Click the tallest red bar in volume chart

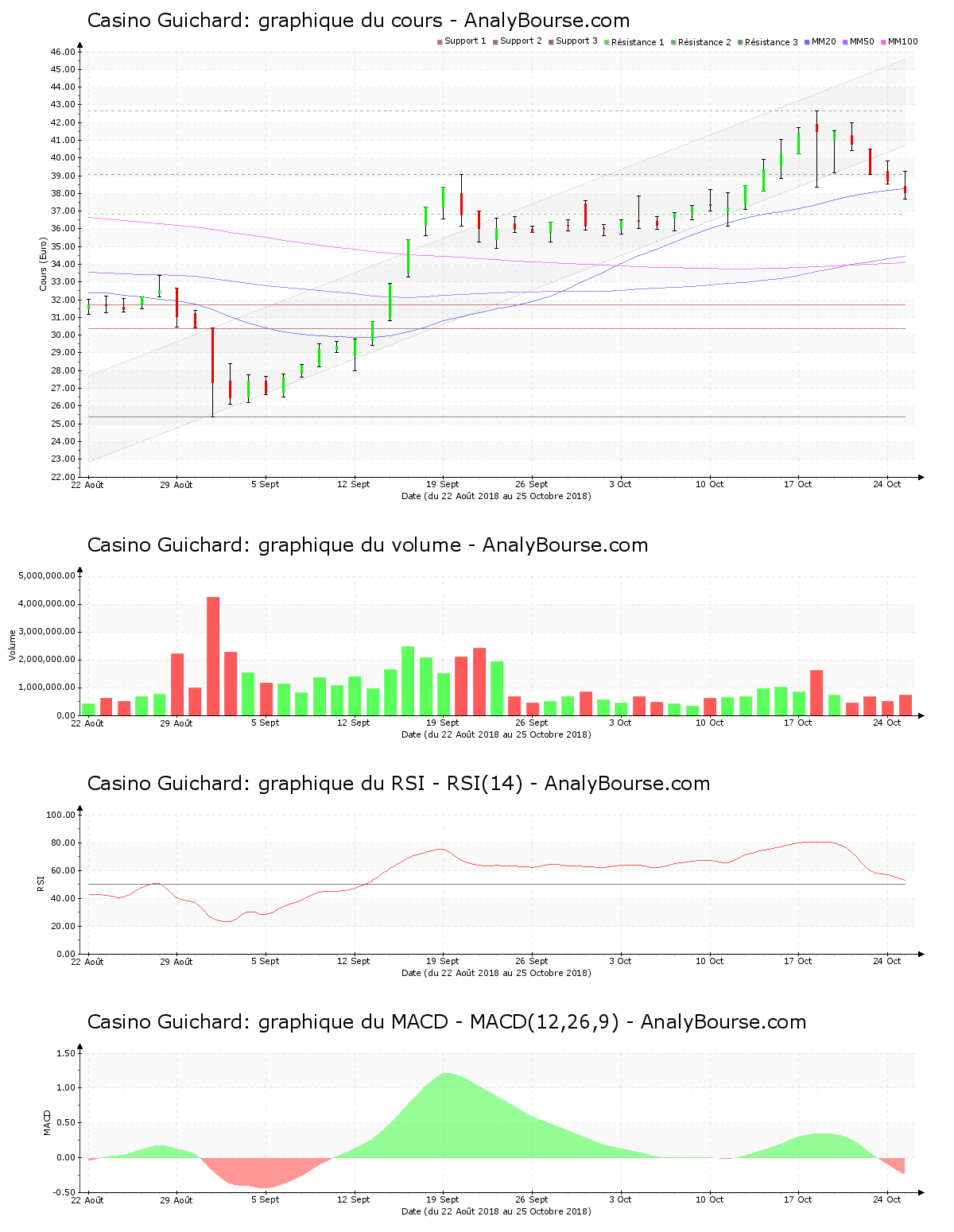[x=213, y=657]
